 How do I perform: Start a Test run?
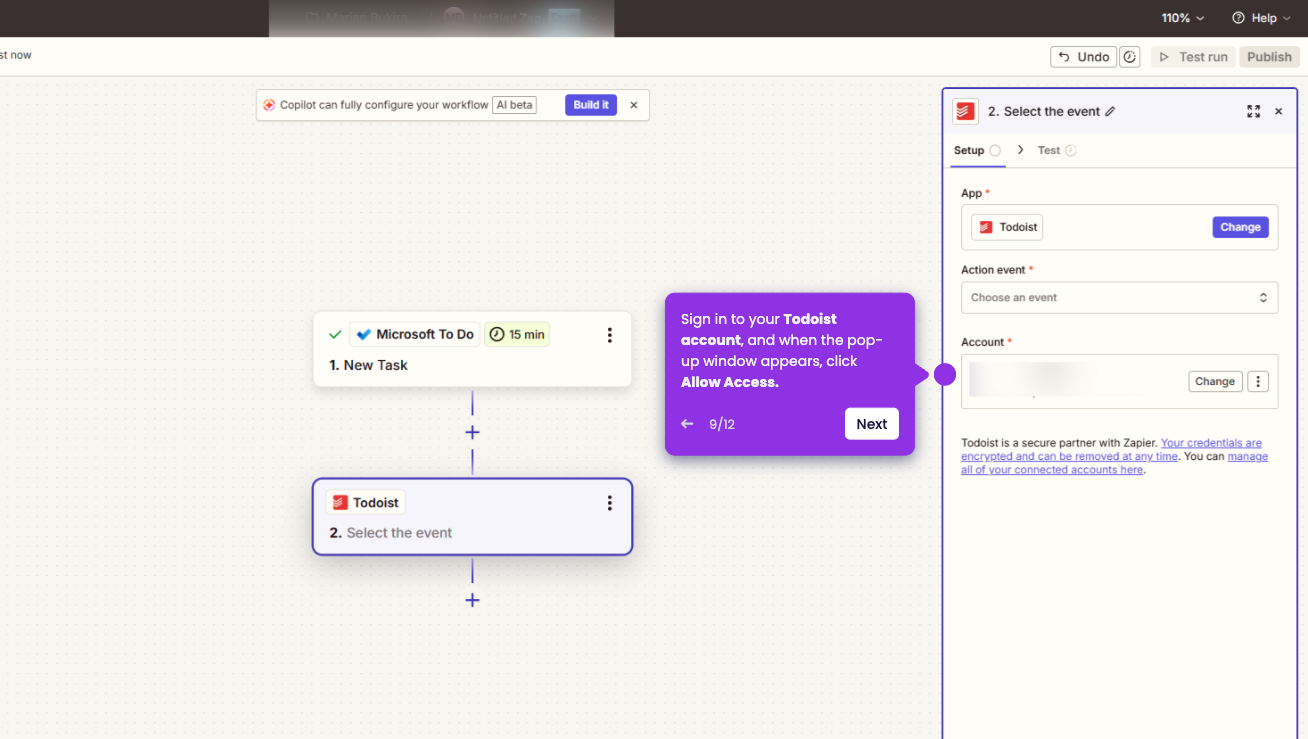(x=1193, y=57)
